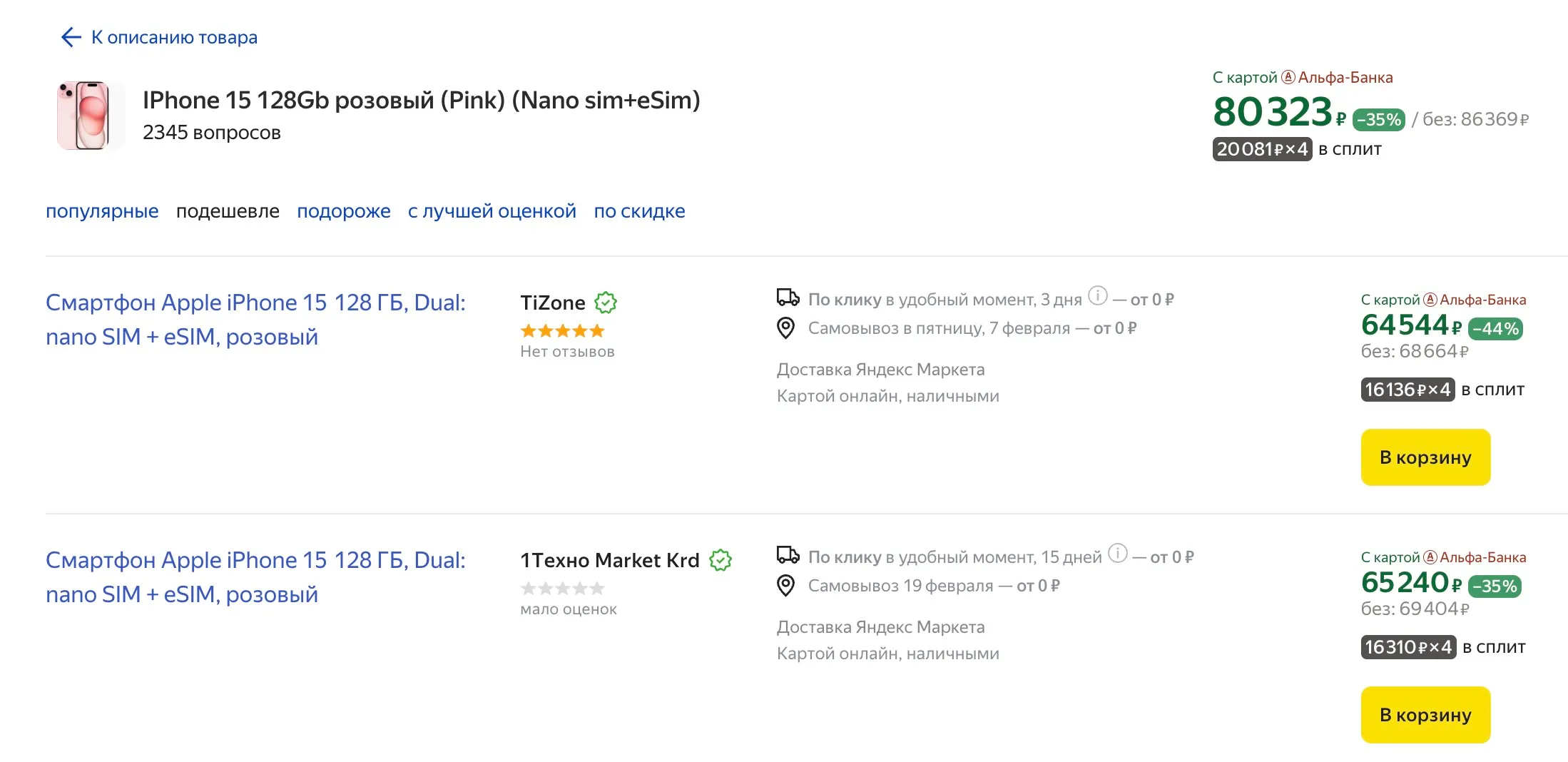Click the back arrow icon

[x=71, y=37]
